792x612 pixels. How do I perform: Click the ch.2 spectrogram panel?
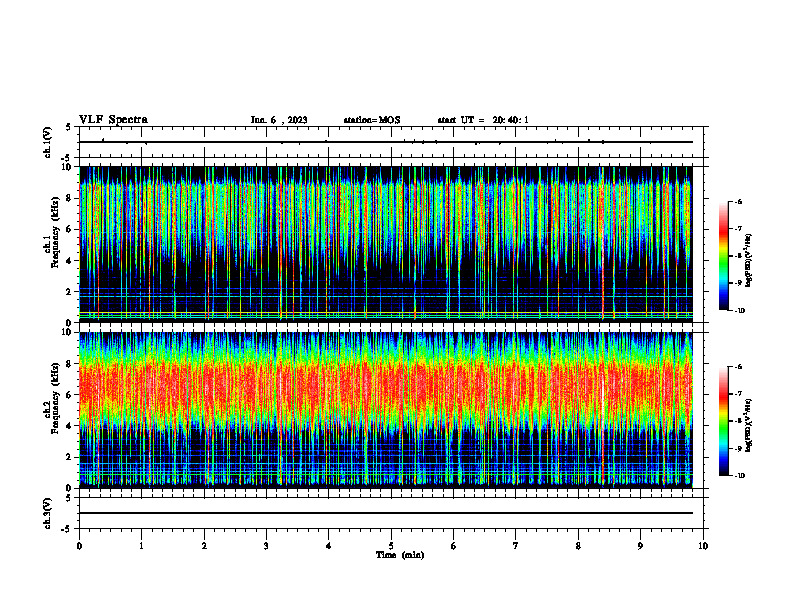coord(385,410)
